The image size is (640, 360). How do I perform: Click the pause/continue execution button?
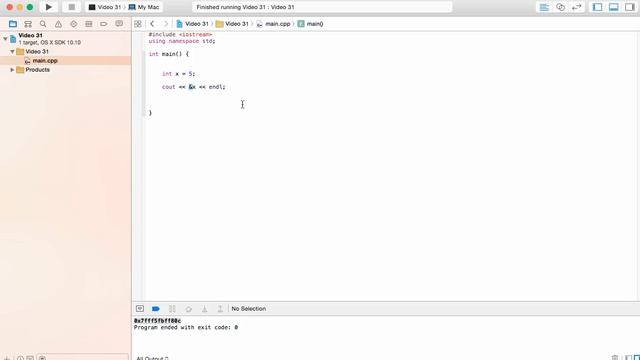click(172, 309)
